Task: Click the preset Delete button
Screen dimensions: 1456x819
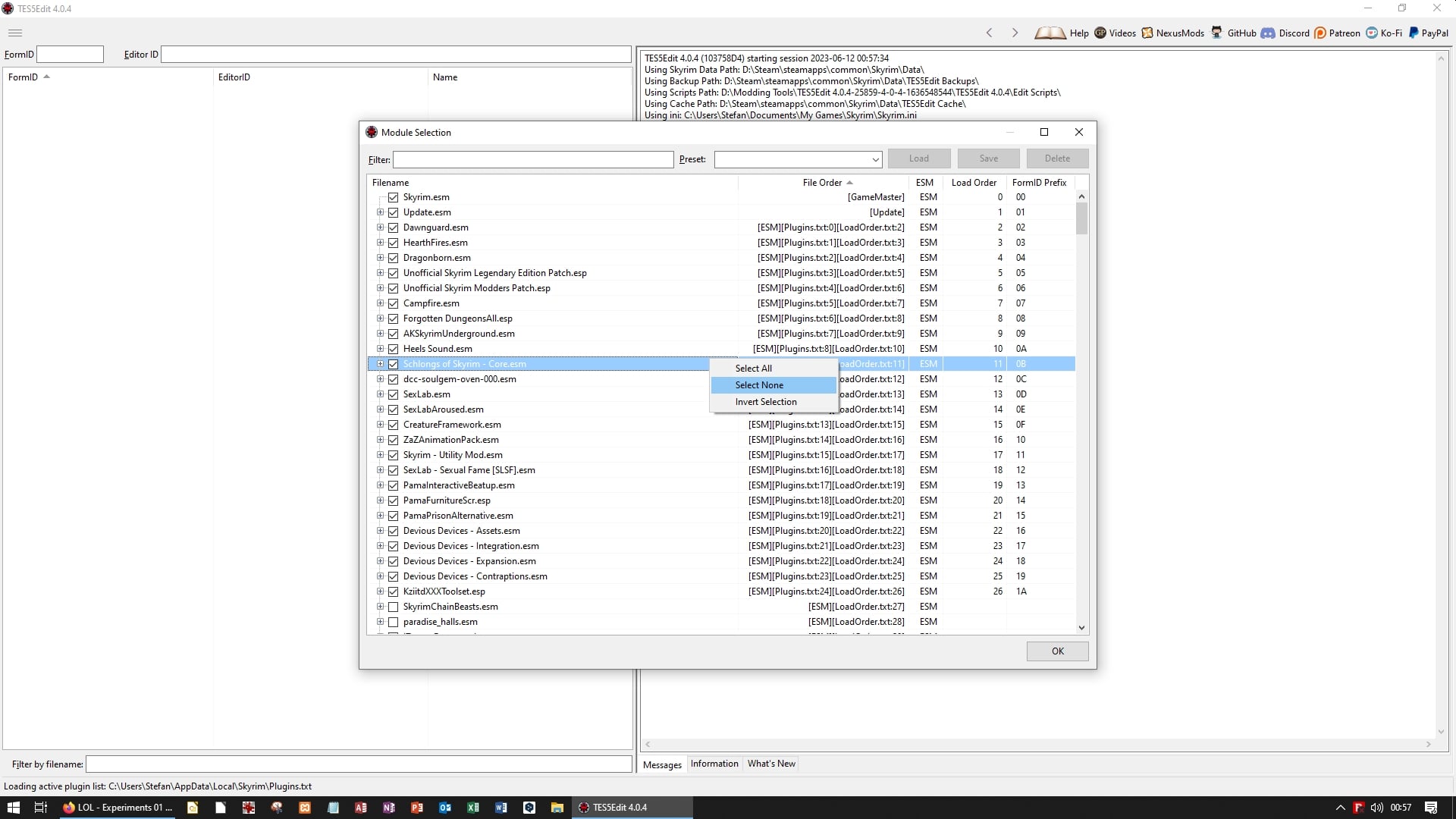Action: 1057,158
